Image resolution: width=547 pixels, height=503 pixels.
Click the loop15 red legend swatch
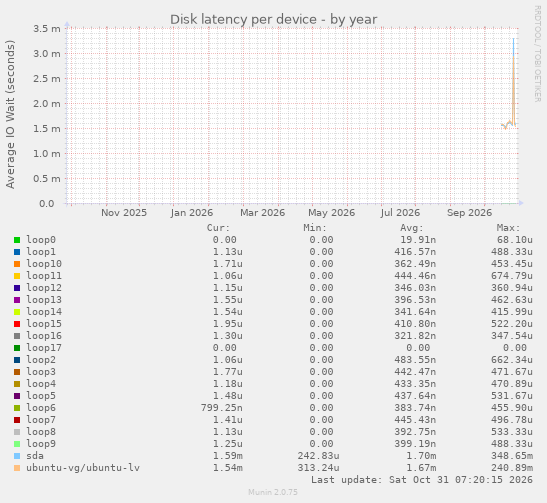[x=17, y=324]
